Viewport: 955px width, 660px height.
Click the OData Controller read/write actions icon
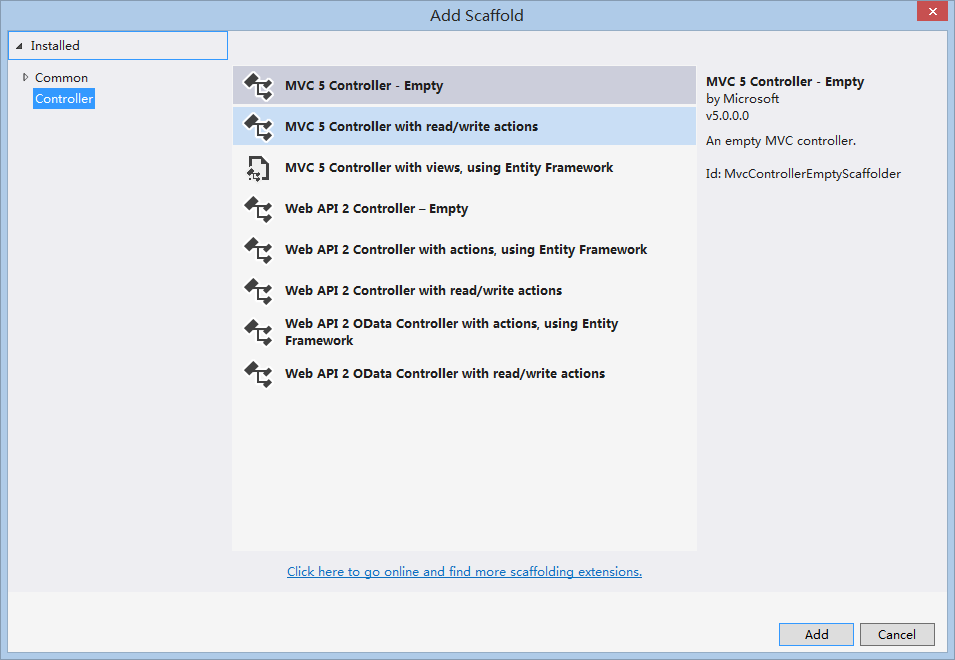click(x=258, y=374)
